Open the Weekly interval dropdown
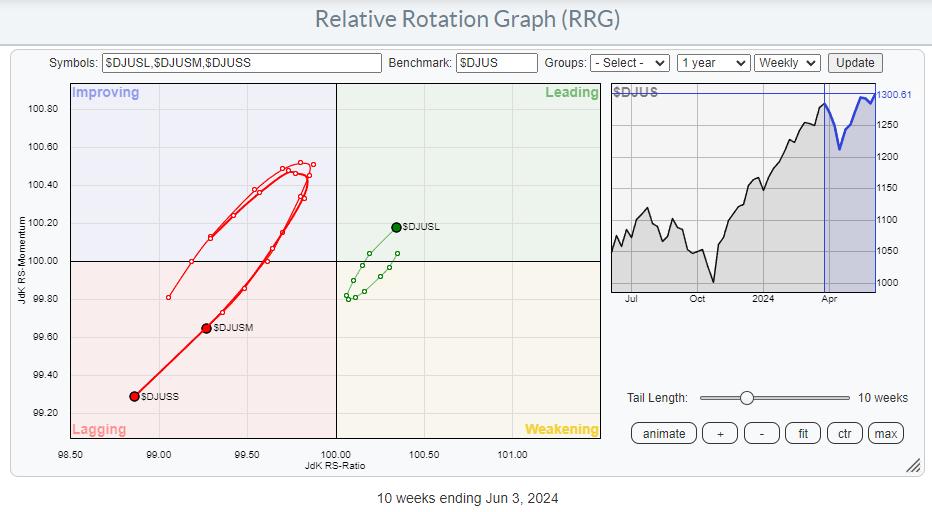 pyautogui.click(x=787, y=62)
